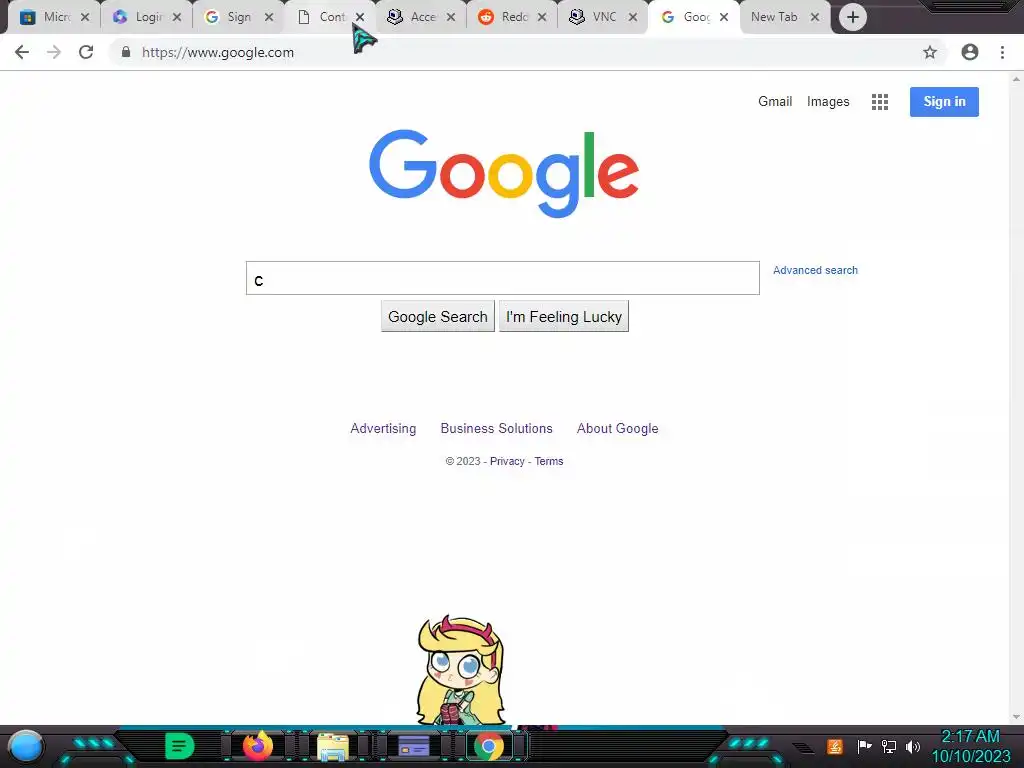
Task: Close the New Tab tab
Action: pyautogui.click(x=815, y=18)
